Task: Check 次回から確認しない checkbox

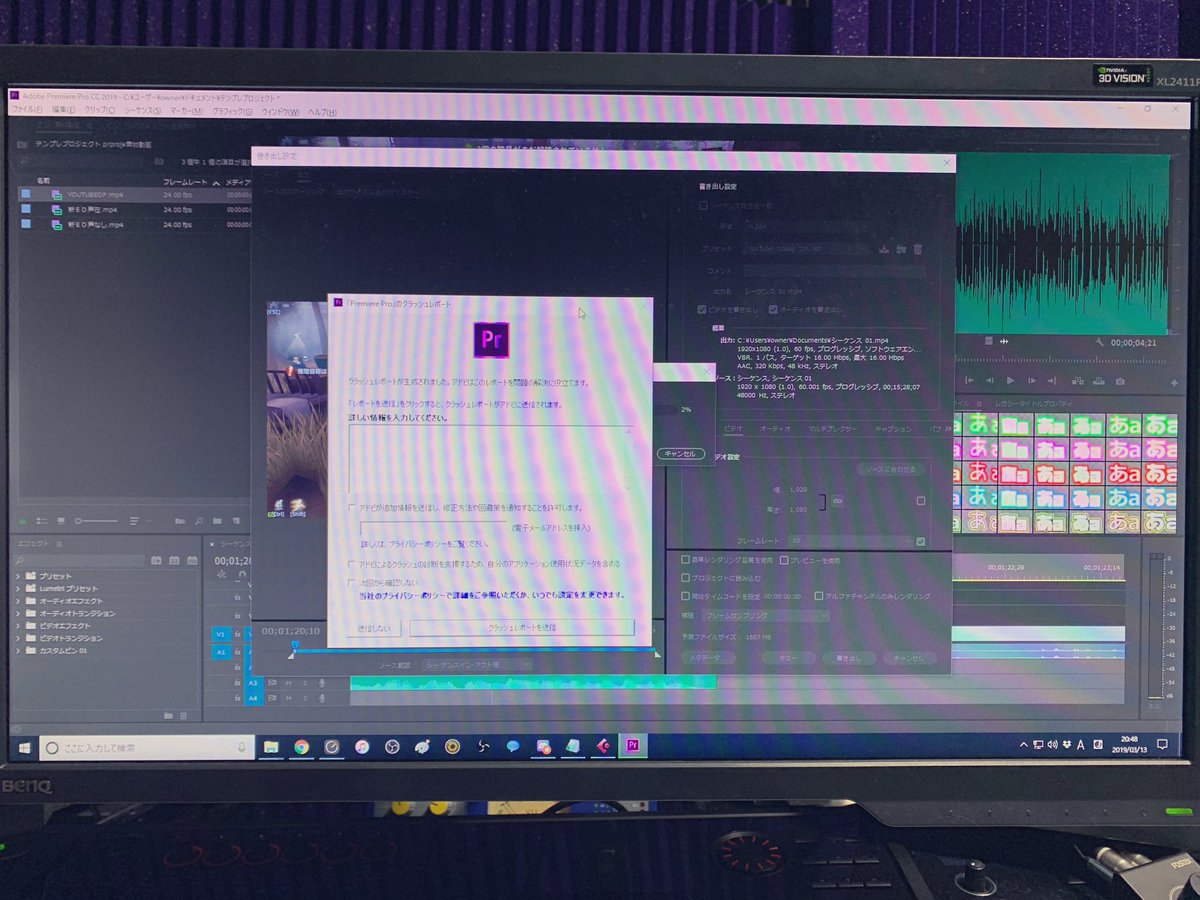Action: (352, 582)
